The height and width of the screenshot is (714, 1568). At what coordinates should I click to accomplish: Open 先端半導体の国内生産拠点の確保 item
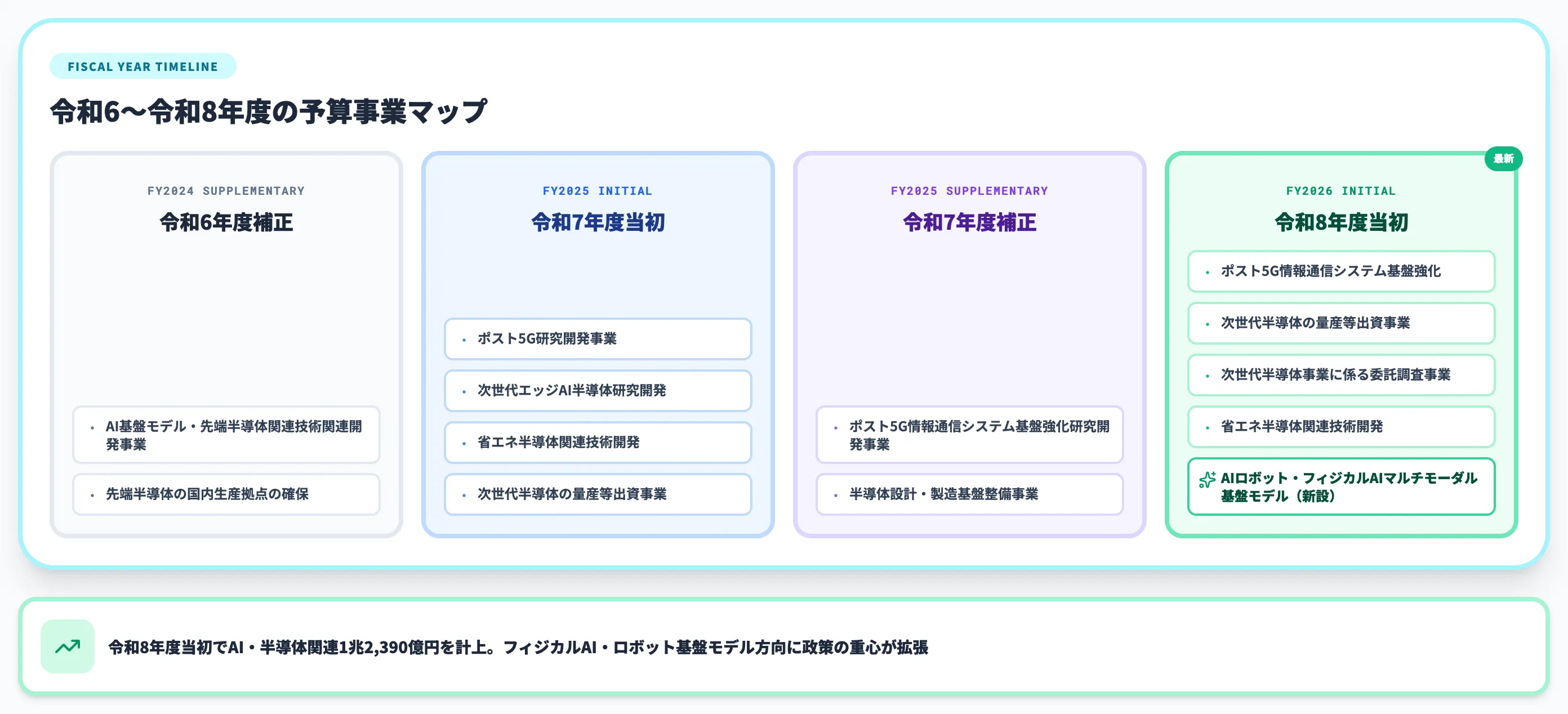tap(226, 494)
